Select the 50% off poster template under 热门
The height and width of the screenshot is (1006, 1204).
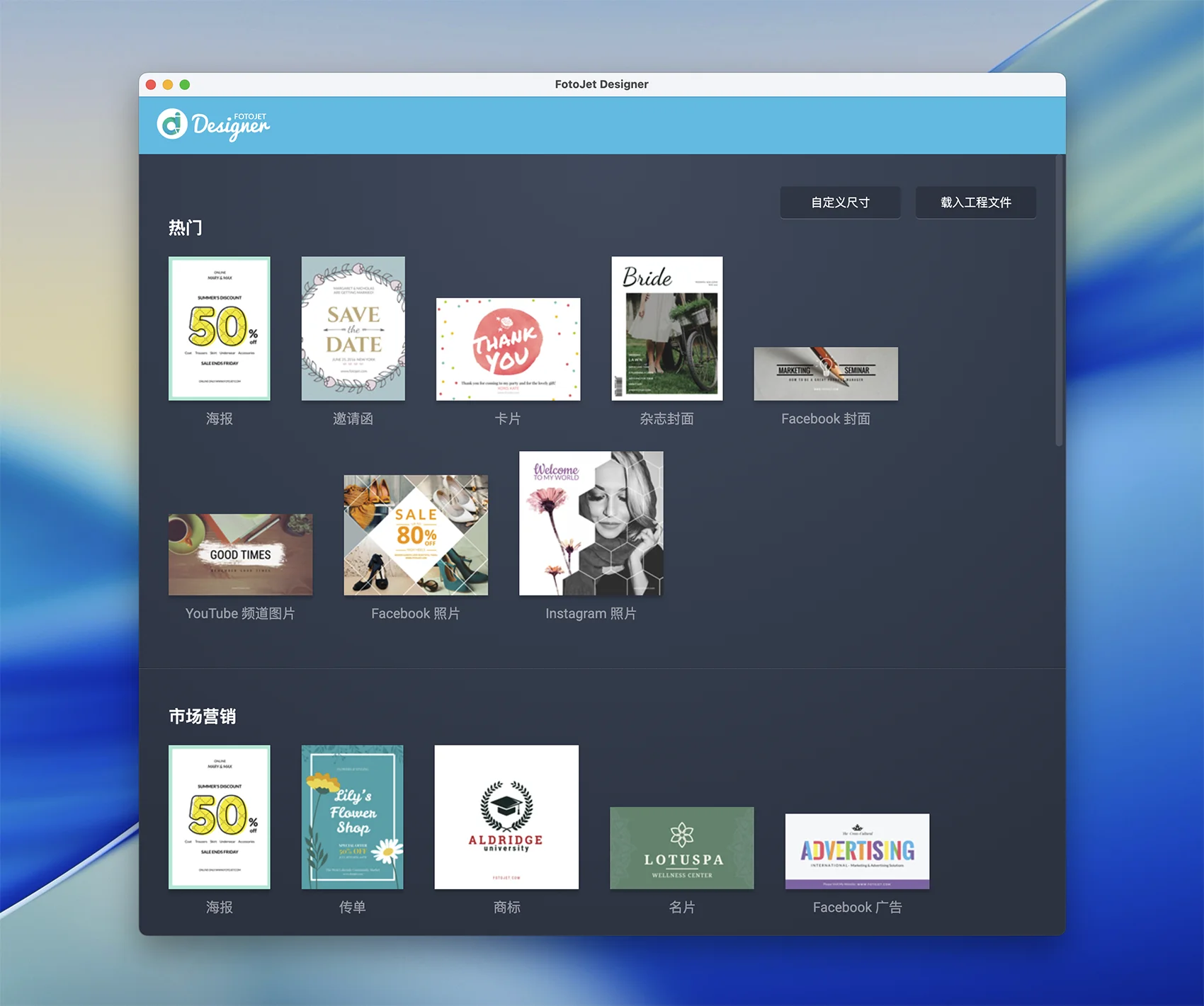tap(220, 328)
